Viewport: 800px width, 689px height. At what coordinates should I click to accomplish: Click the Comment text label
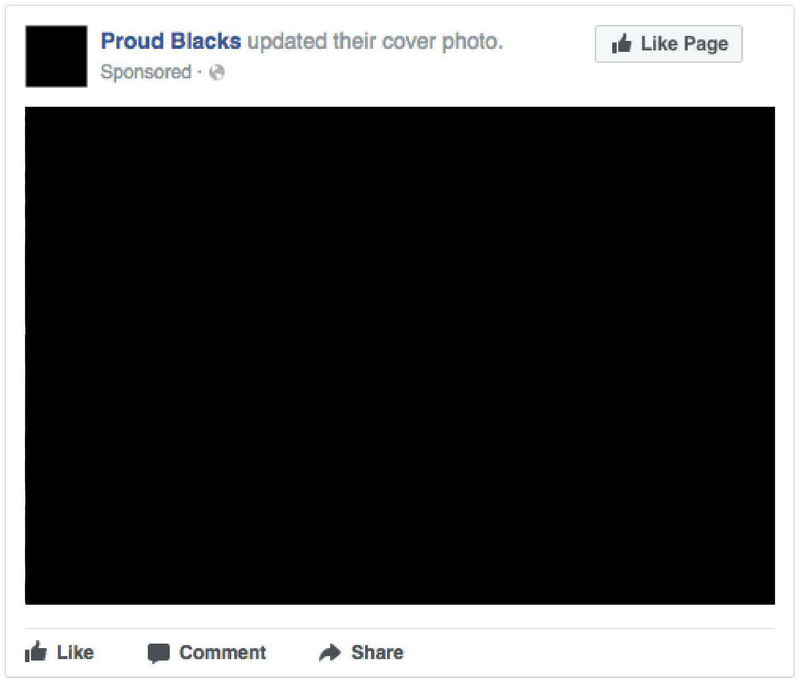pyautogui.click(x=222, y=652)
